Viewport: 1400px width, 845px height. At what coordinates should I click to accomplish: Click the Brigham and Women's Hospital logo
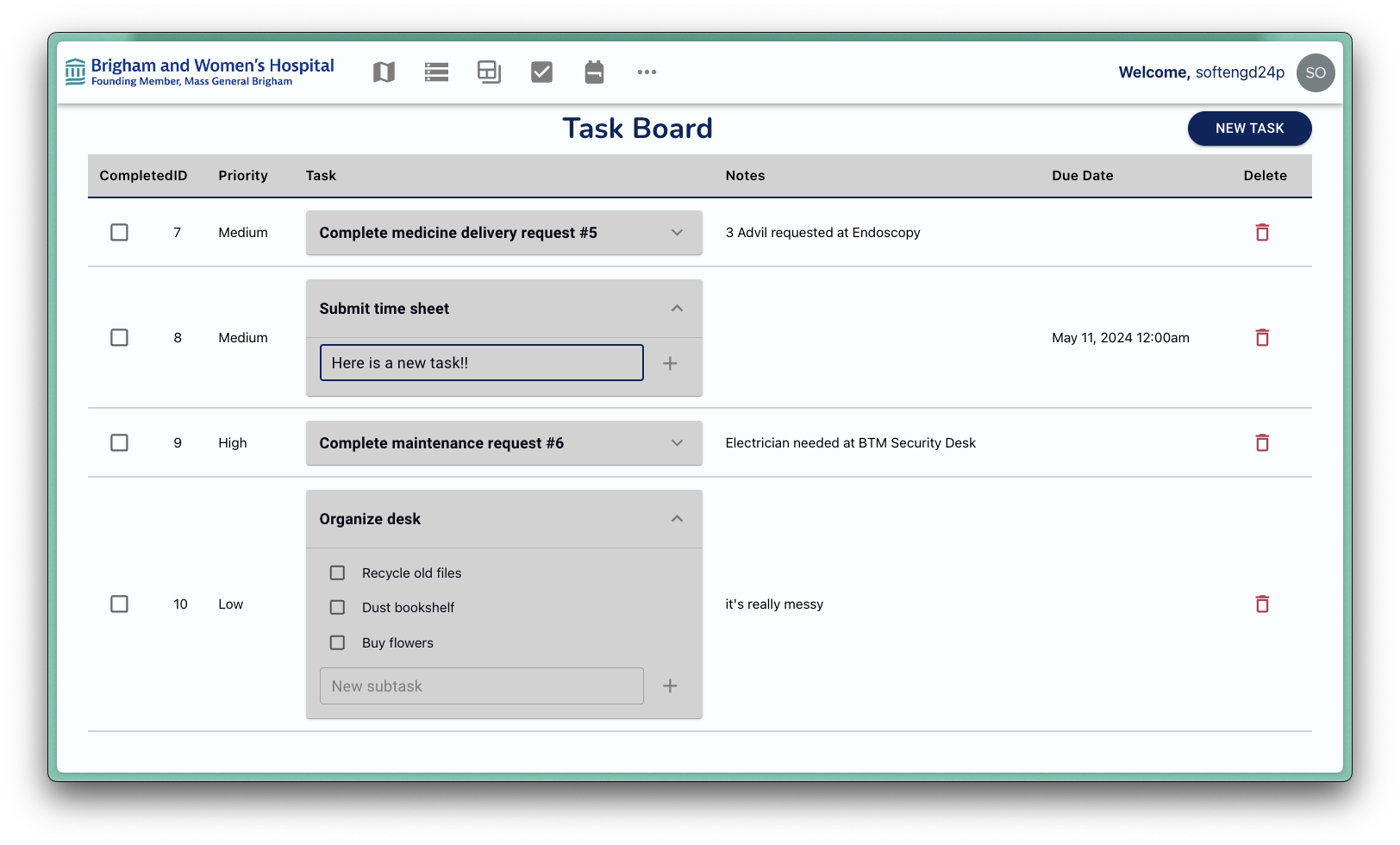[200, 72]
